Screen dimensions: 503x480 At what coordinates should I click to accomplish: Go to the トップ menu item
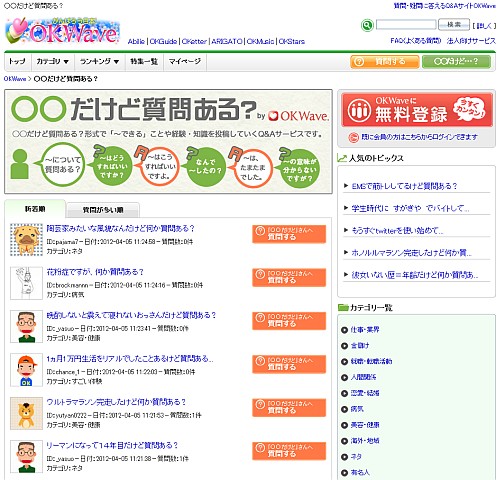[17, 62]
